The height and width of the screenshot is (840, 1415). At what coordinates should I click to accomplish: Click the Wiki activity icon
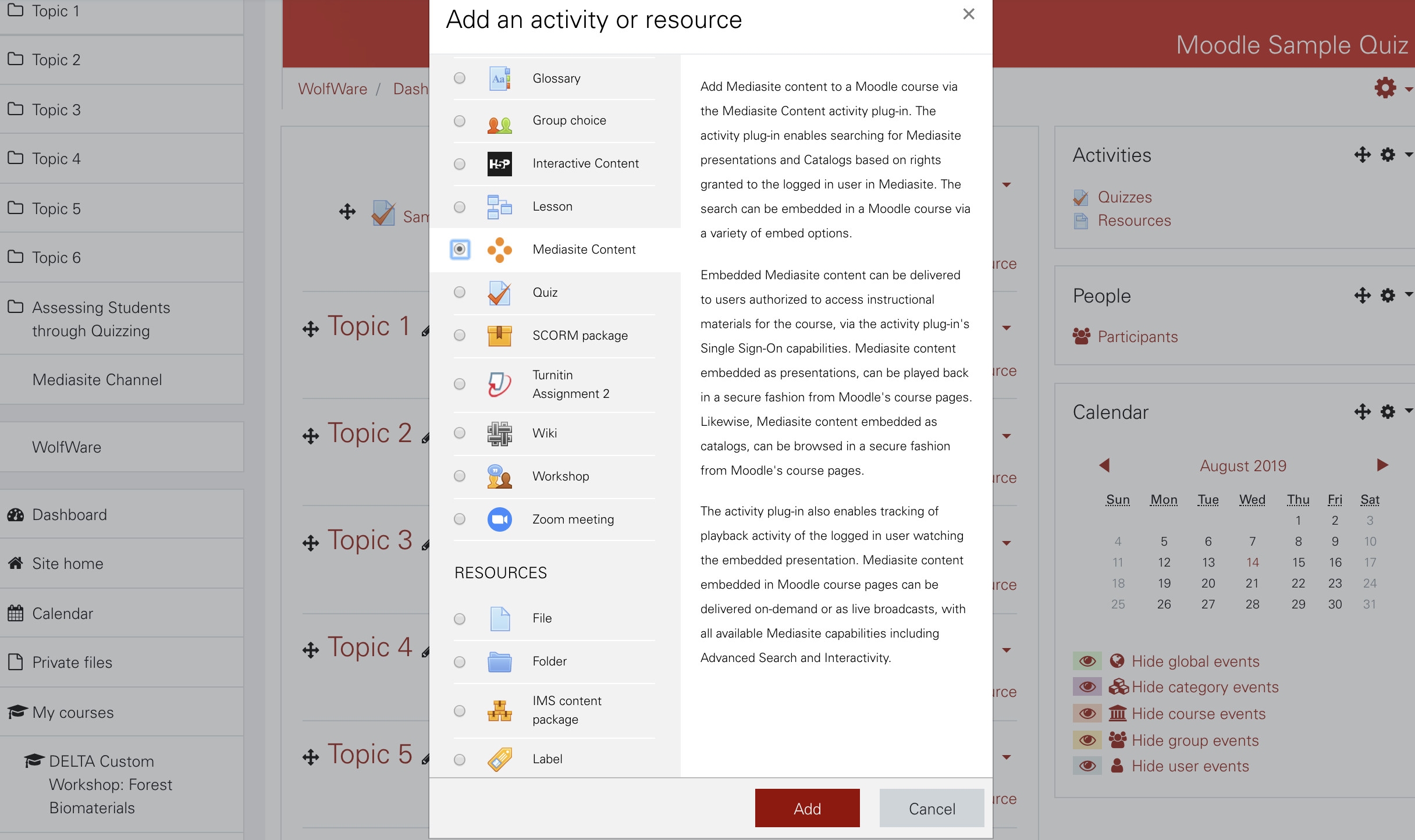[x=499, y=433]
